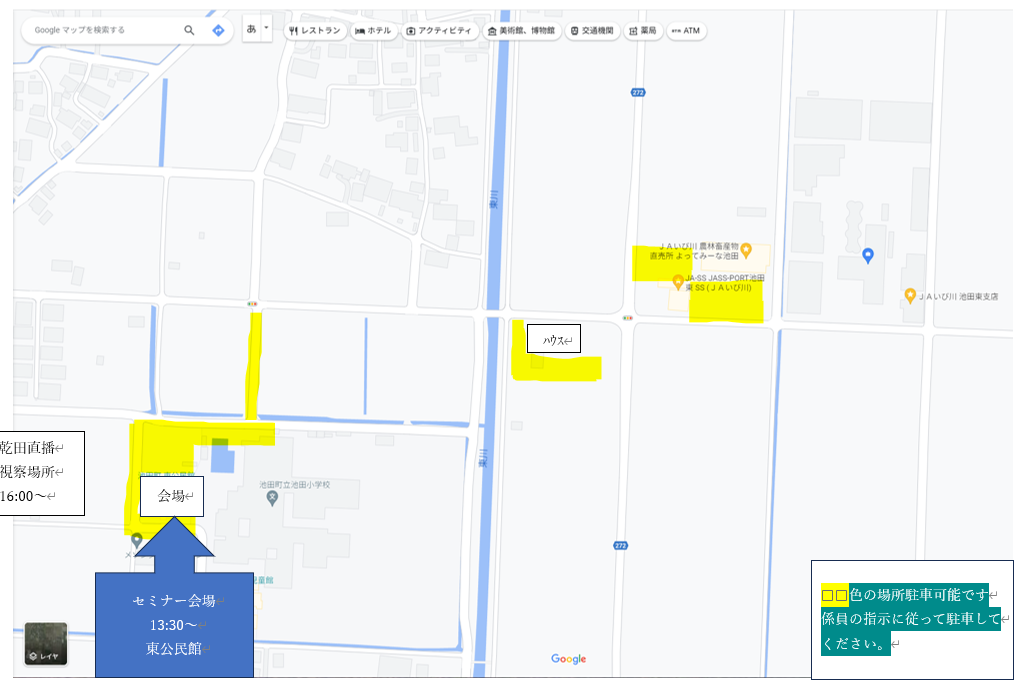Image resolution: width=1026 pixels, height=693 pixels.
Task: Click the JA-SS JASS-PORT gas station marker
Action: point(678,283)
